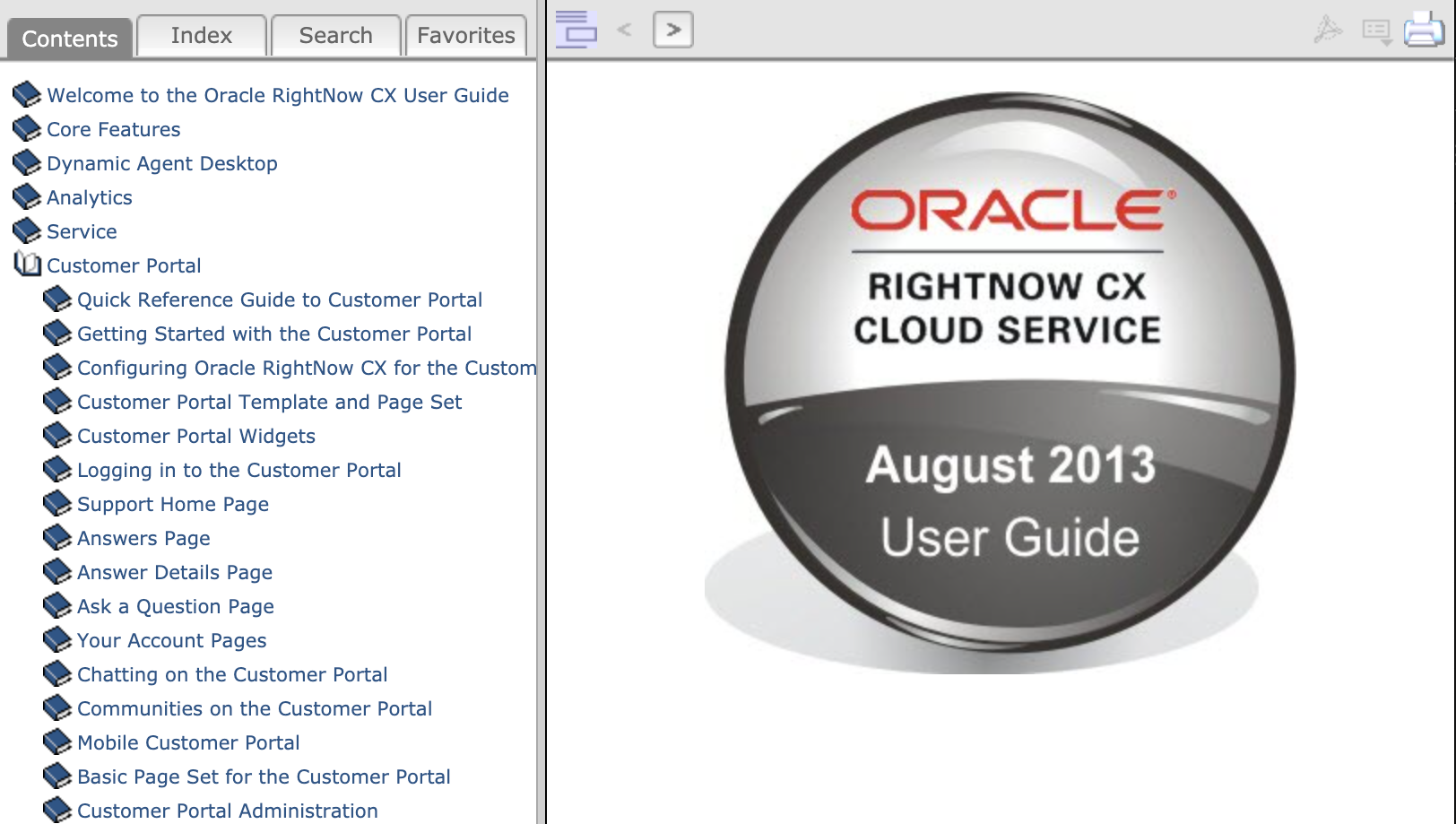The height and width of the screenshot is (824, 1456).
Task: Collapse the Customer Portal open book icon
Action: pyautogui.click(x=27, y=265)
